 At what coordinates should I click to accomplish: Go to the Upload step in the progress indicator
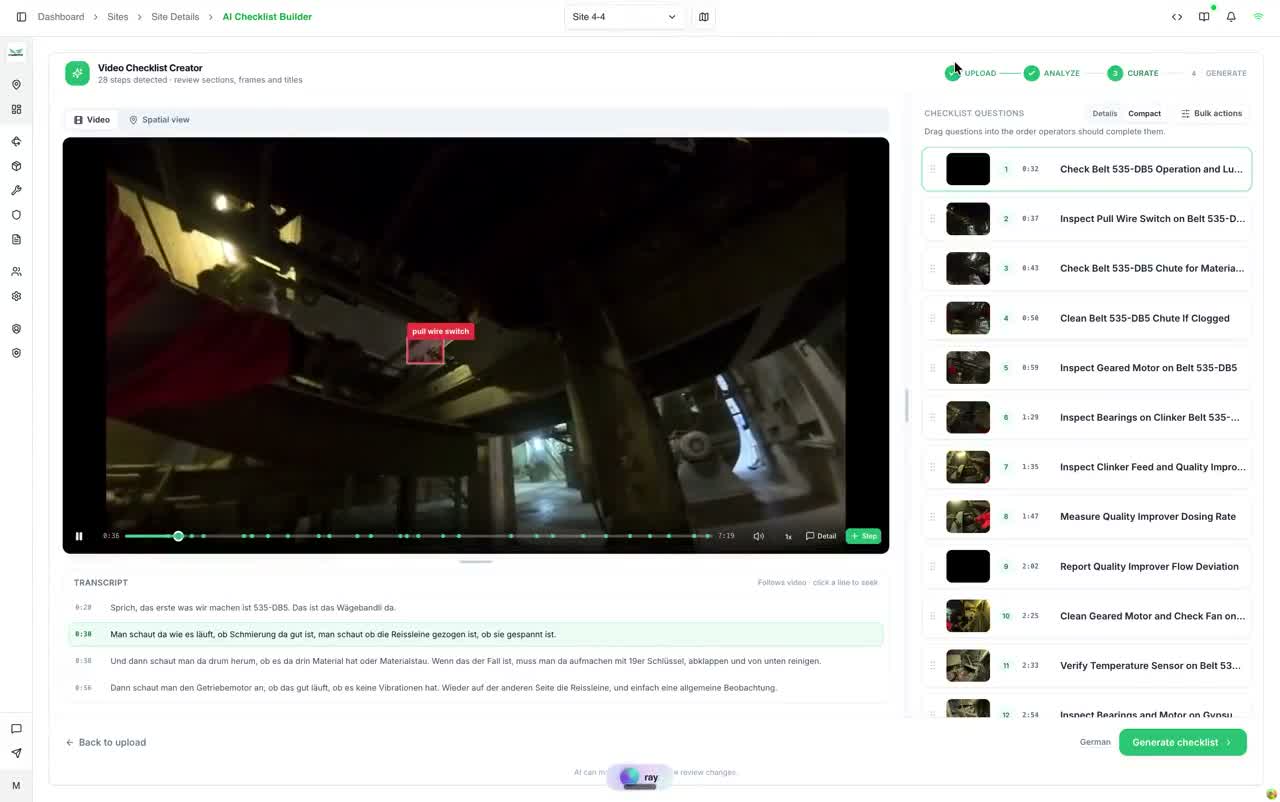971,73
